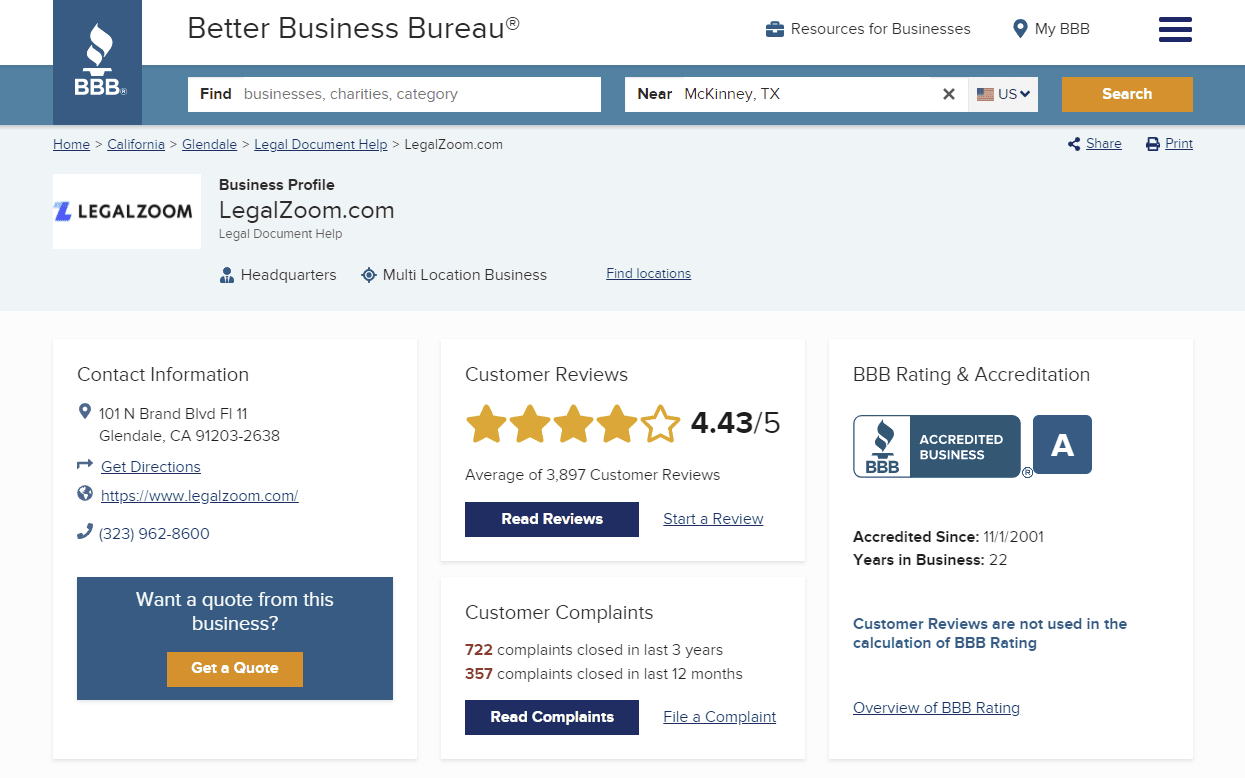Click the Share link text
Screen dimensions: 1245x778
coord(1103,144)
